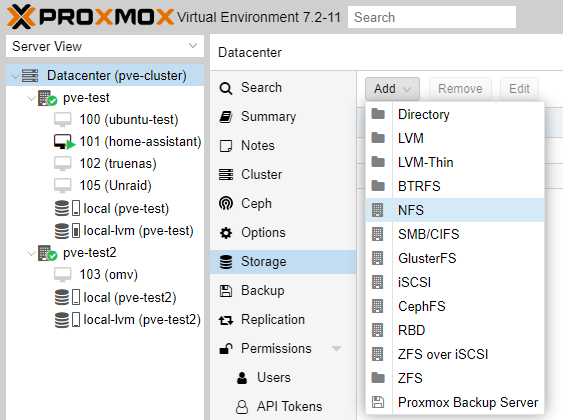Choose Directory from the Add menu
Viewport: 563px width, 420px height.
[455, 114]
